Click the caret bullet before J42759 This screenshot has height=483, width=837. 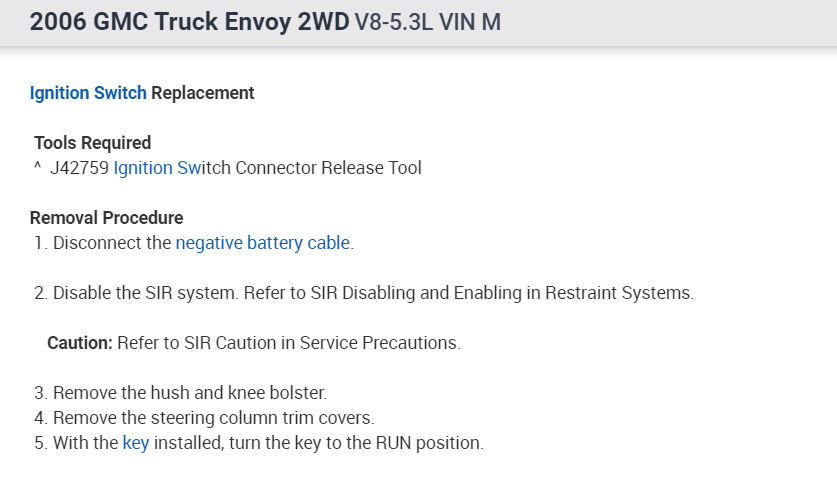tap(37, 167)
